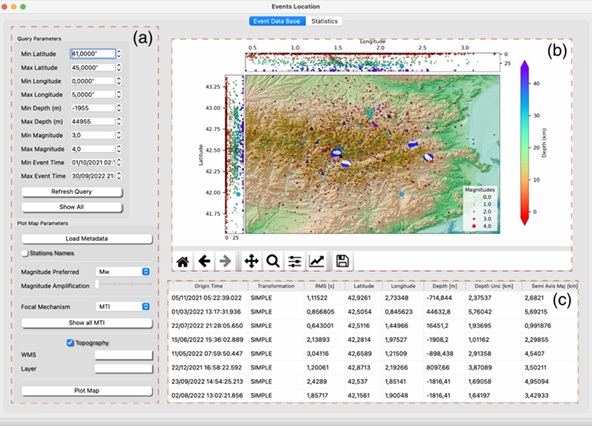Select row with origin time 22/07/2022 21:28:05.650
Screen dimensions: 599x428
click(x=373, y=326)
